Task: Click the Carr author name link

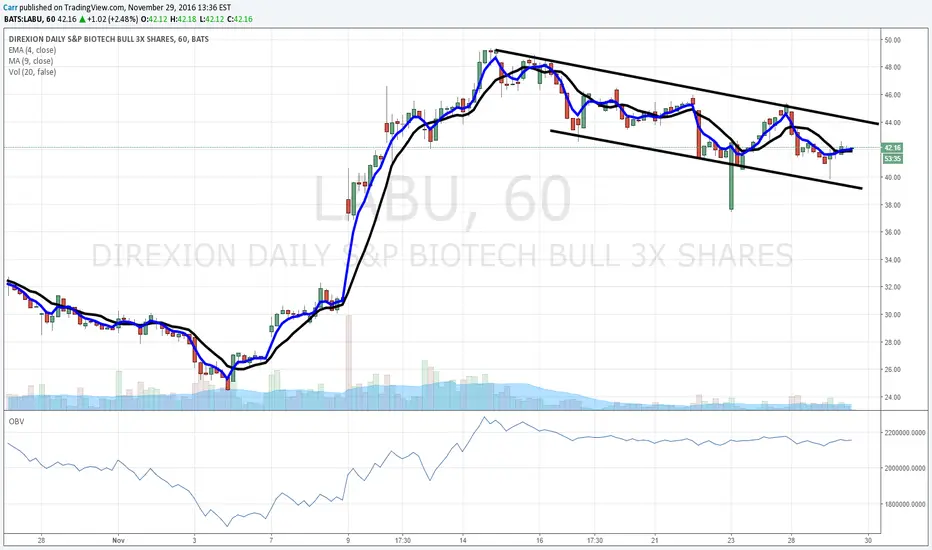Action: pyautogui.click(x=10, y=8)
